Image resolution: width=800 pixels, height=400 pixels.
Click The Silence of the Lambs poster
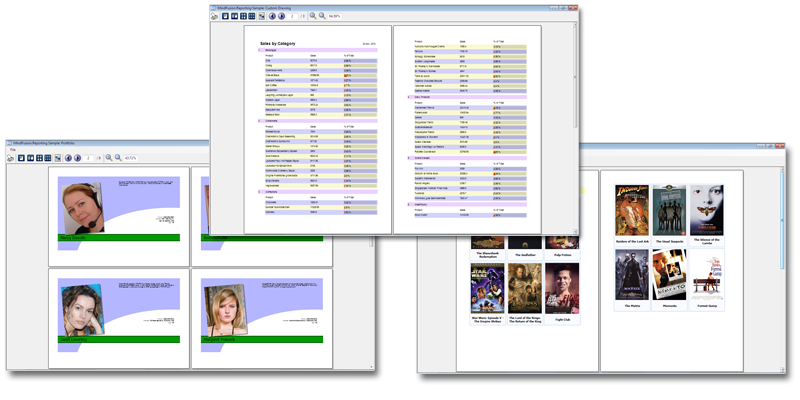[707, 210]
